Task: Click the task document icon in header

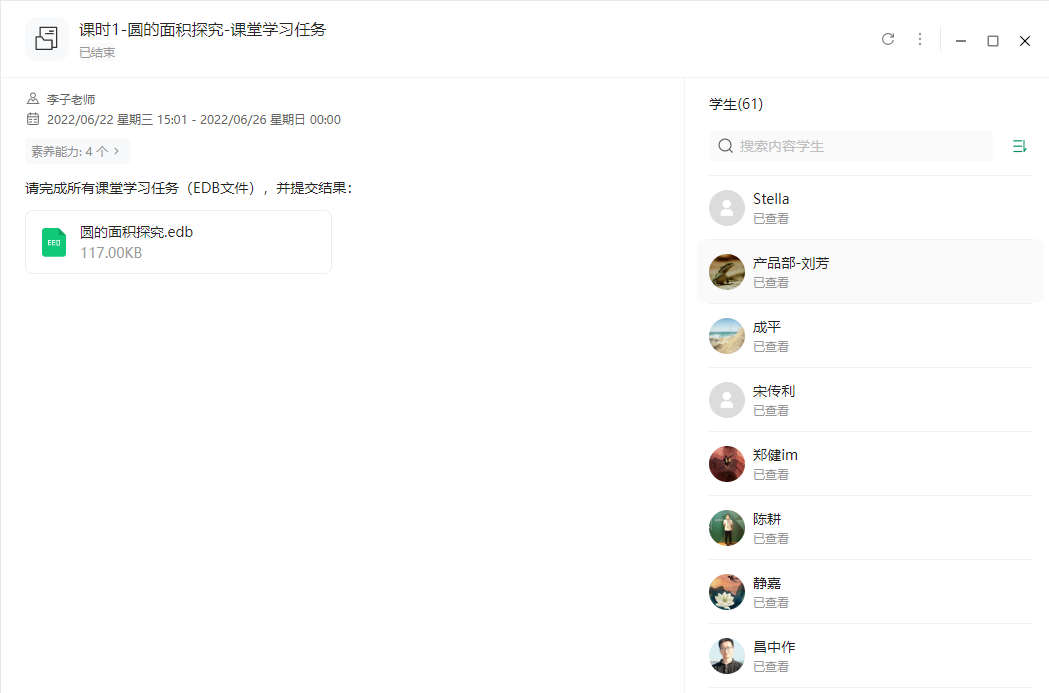Action: coord(47,39)
